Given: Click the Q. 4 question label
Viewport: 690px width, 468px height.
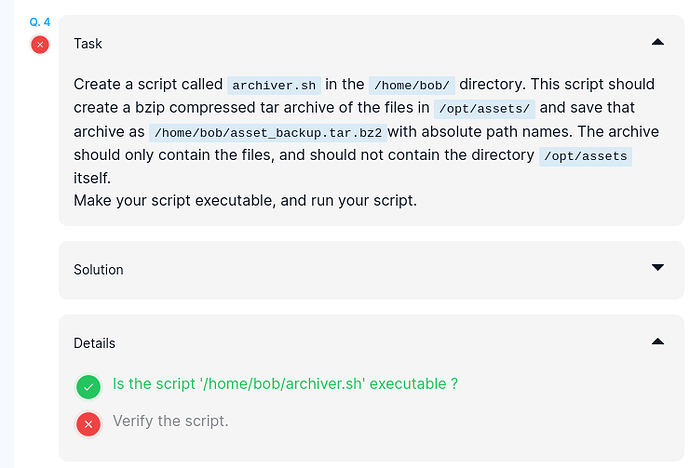Looking at the screenshot, I should 40,21.
